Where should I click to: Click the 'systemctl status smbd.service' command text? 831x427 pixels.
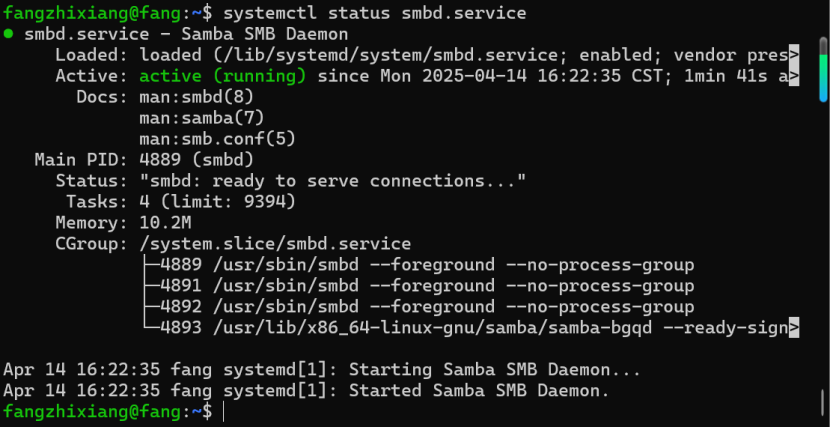(x=375, y=13)
